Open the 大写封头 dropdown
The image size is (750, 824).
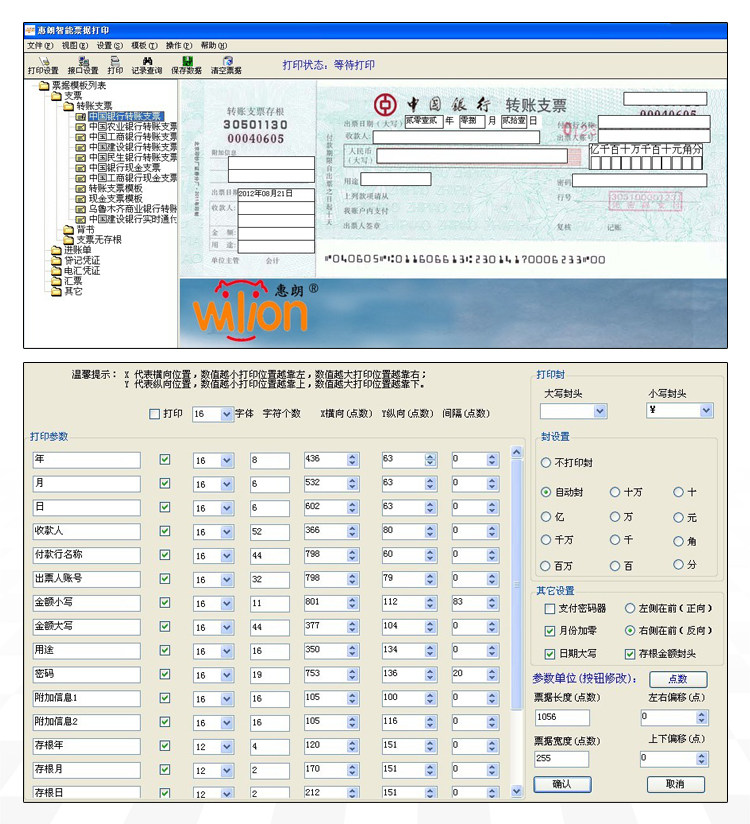click(600, 411)
